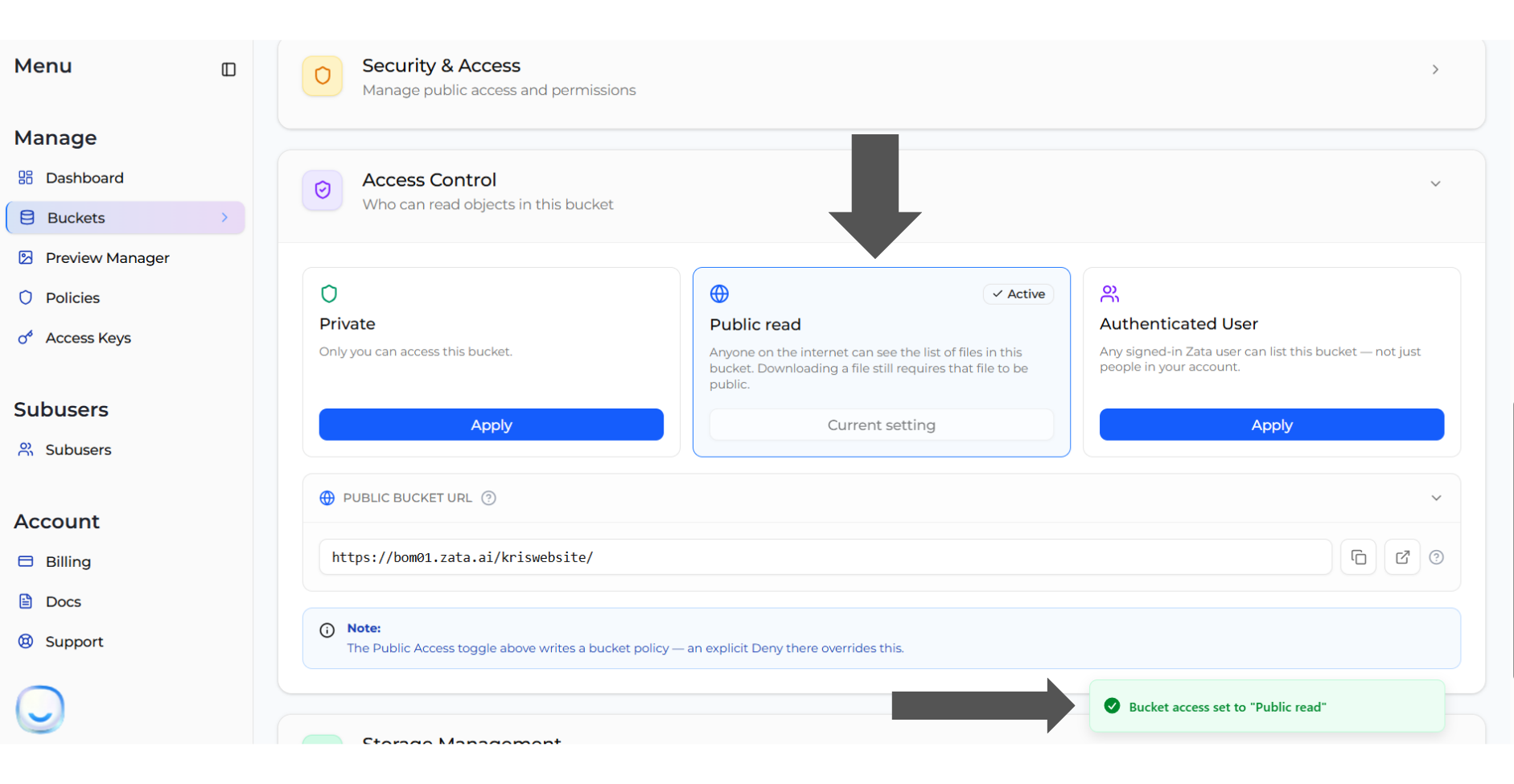The image size is (1514, 784).
Task: Click the Subusers people icon
Action: (x=26, y=449)
